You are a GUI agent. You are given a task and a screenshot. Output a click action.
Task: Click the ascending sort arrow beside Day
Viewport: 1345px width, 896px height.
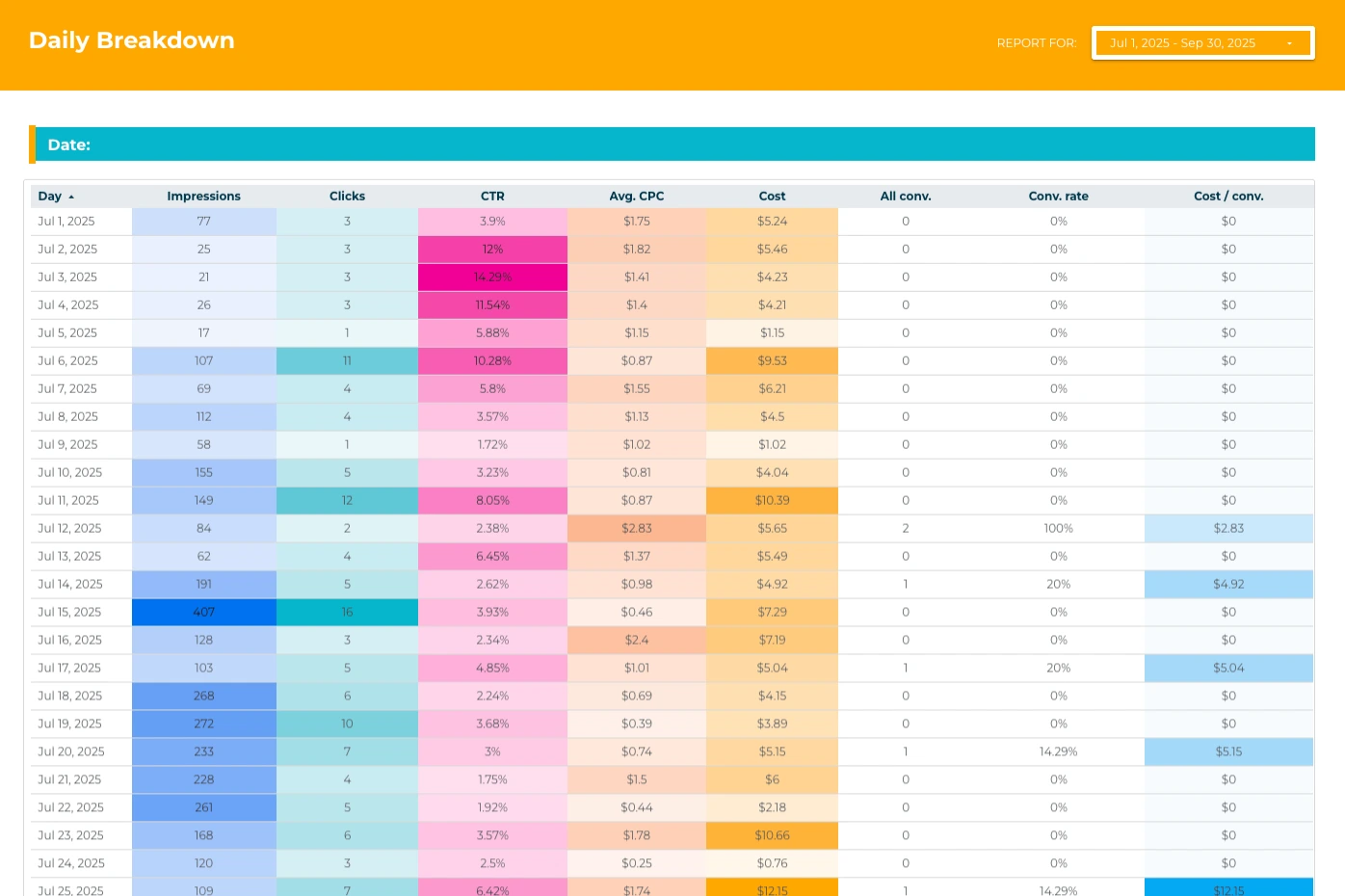click(x=71, y=197)
